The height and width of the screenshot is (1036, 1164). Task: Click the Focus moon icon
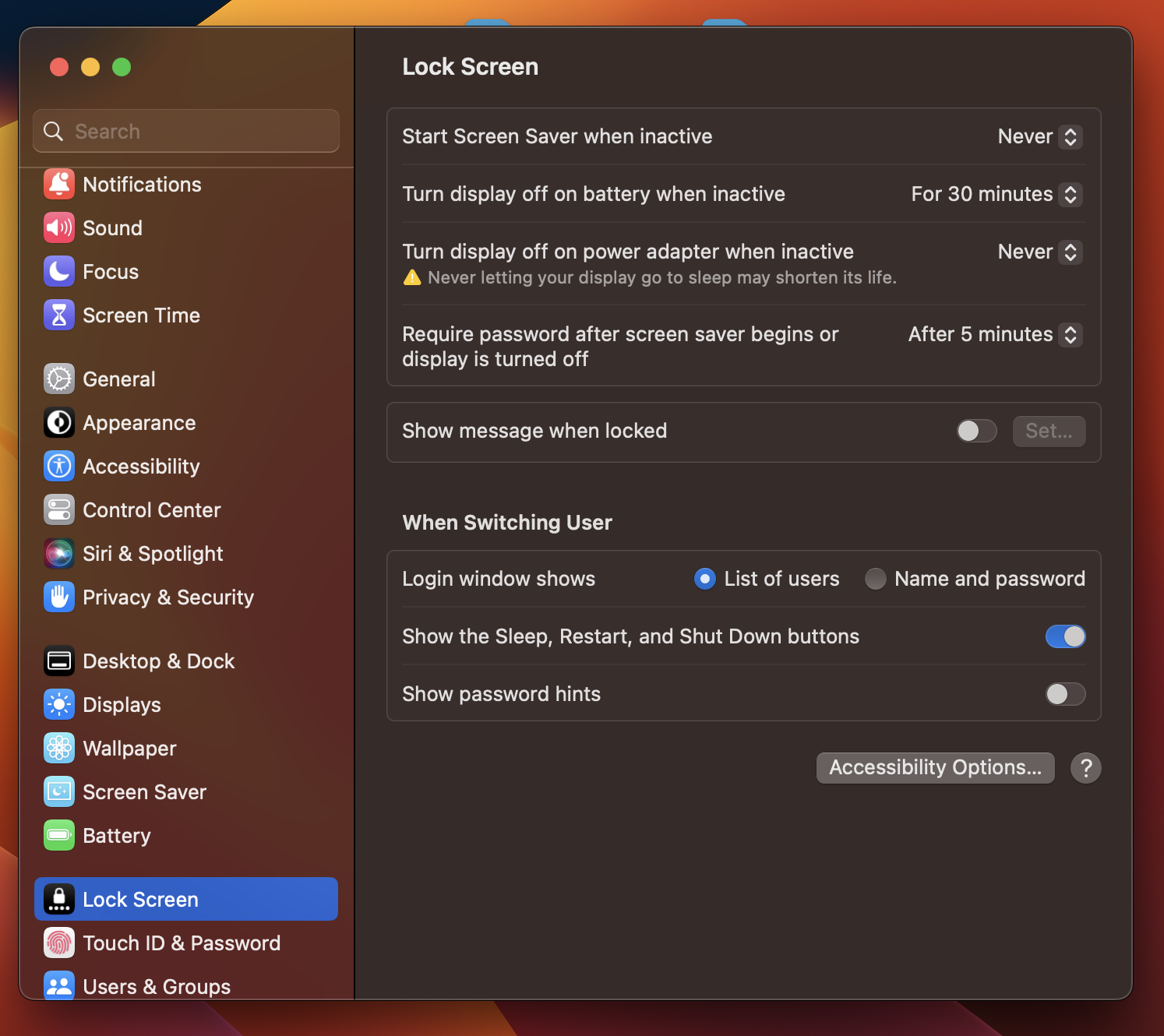click(59, 272)
